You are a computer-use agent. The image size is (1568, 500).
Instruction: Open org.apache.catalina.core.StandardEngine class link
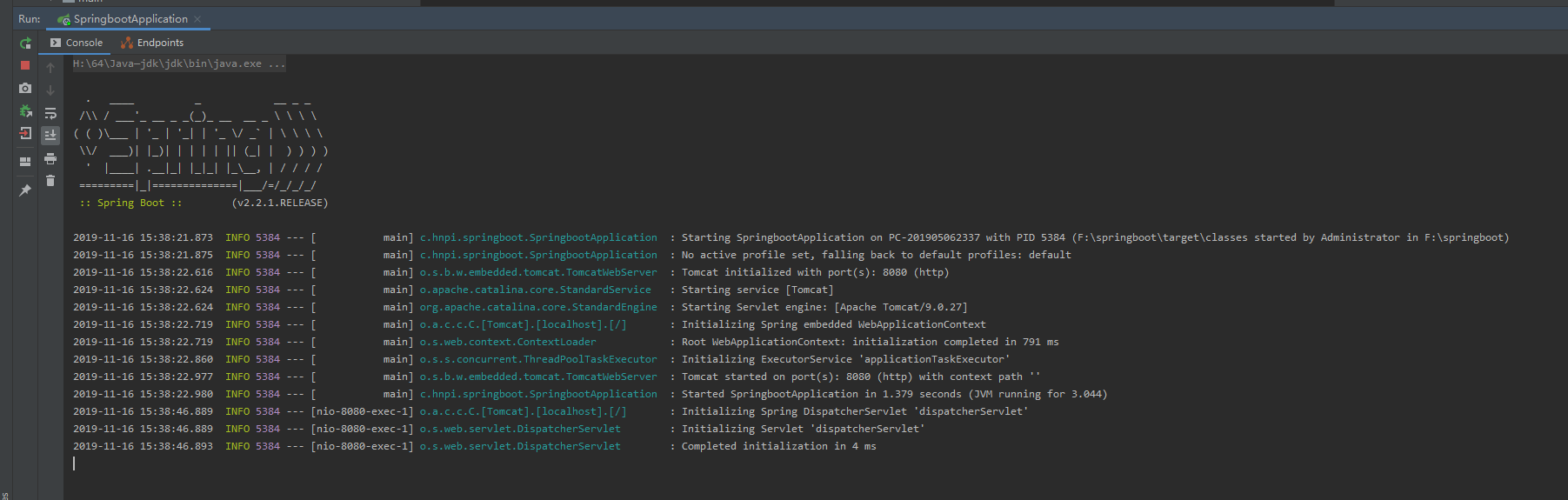pos(538,307)
